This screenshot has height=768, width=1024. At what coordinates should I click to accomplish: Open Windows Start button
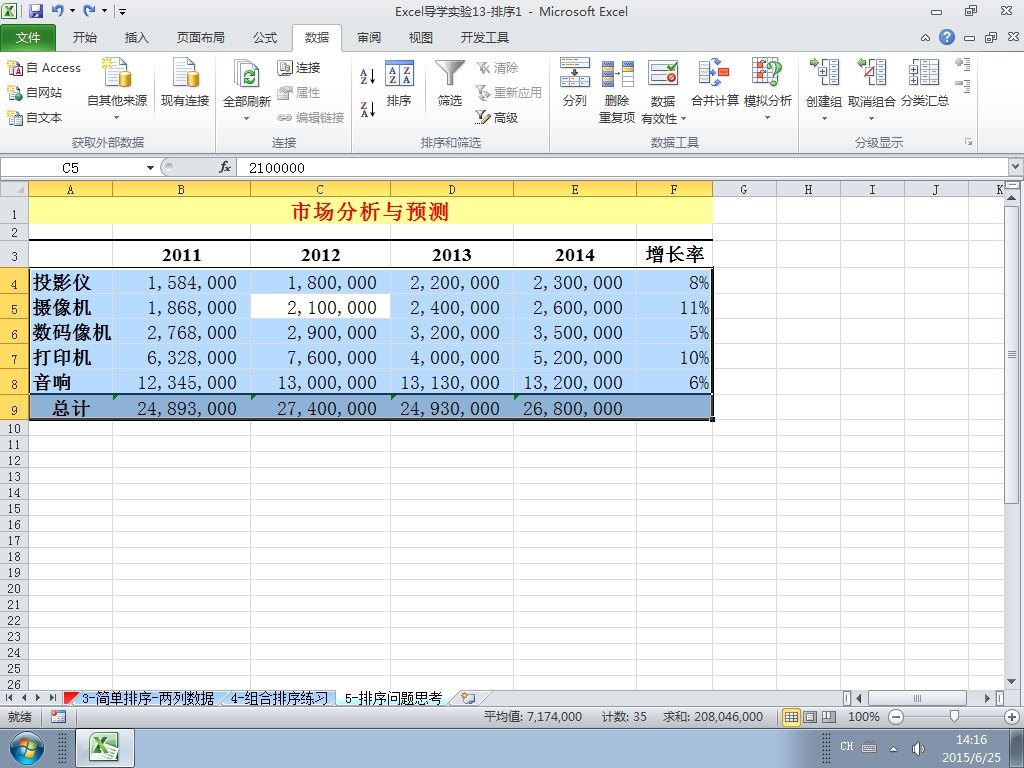25,749
